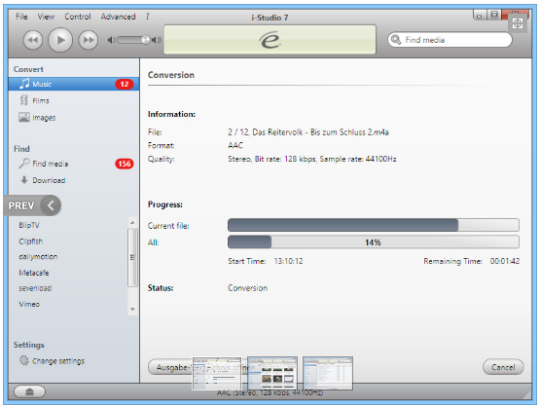Viewport: 540px width, 407px height.
Task: Click the quality line Stereo, Bit rate: 128 kbps
Action: pyautogui.click(x=312, y=159)
